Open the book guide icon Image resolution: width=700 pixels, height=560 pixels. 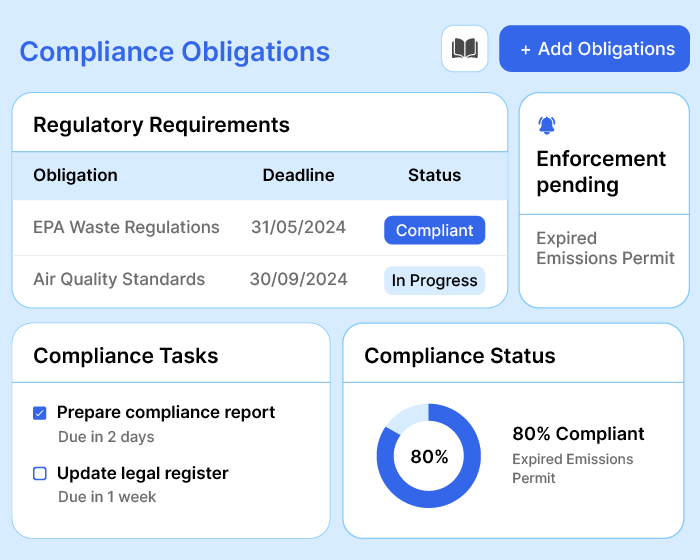[x=465, y=49]
